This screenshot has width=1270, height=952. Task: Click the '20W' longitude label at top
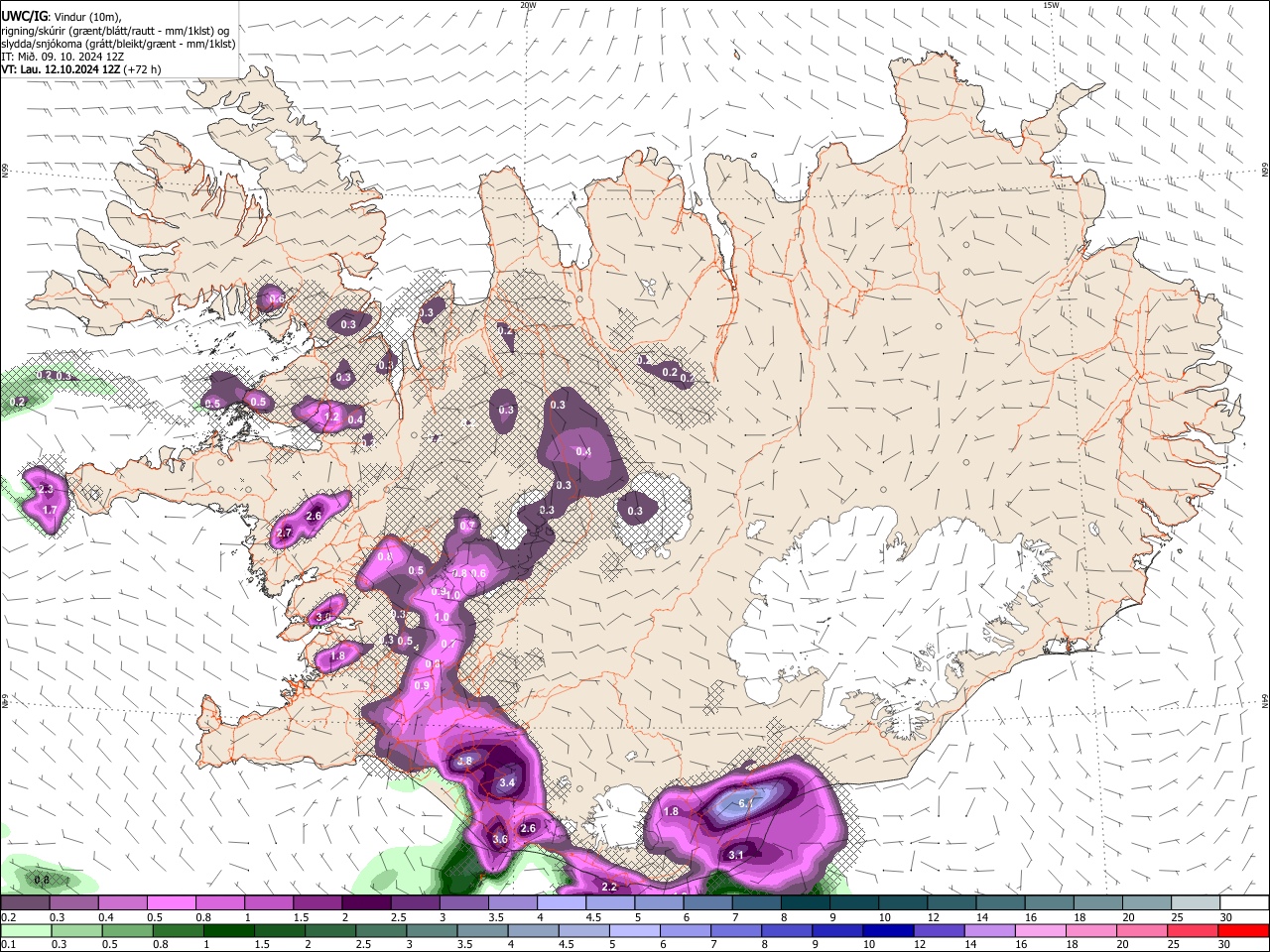pos(528,5)
